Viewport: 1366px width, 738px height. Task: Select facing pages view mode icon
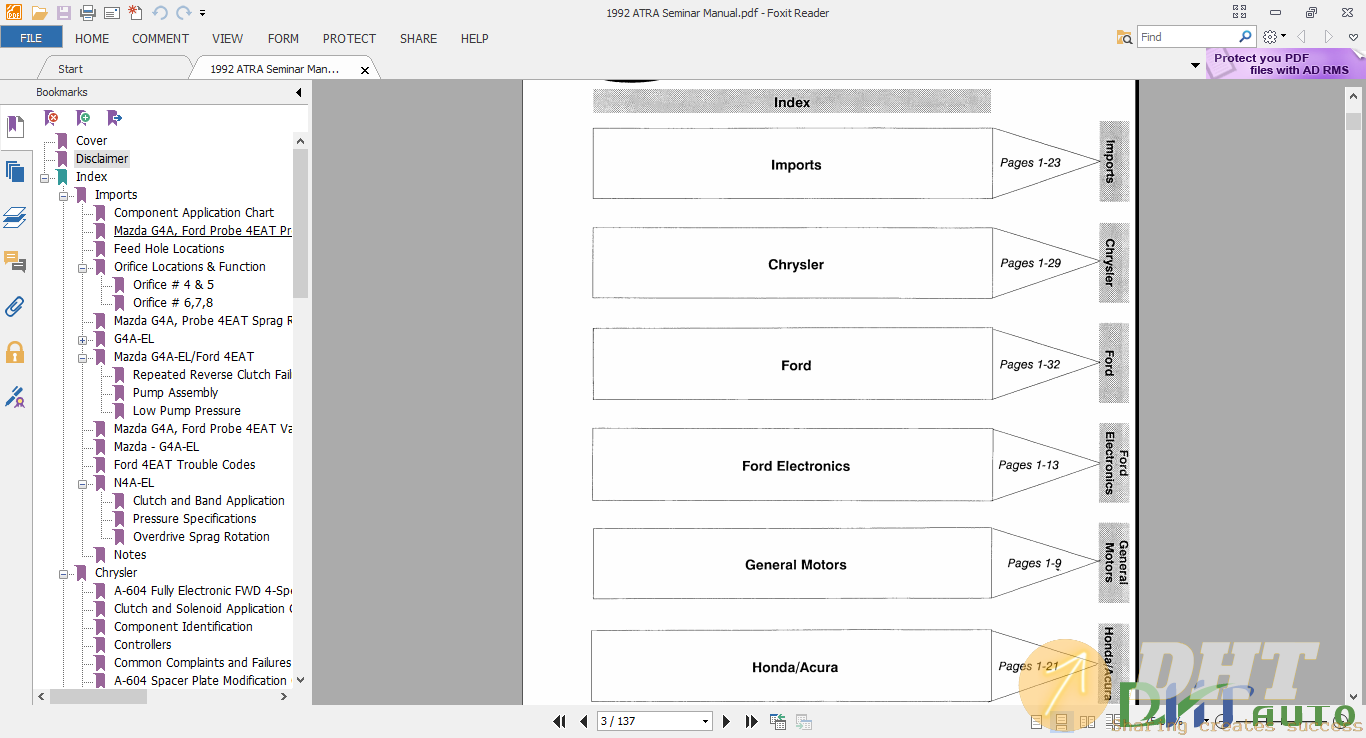coord(1087,721)
